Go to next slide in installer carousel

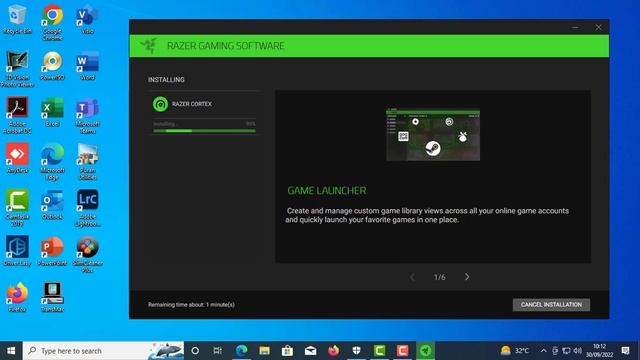(x=467, y=277)
